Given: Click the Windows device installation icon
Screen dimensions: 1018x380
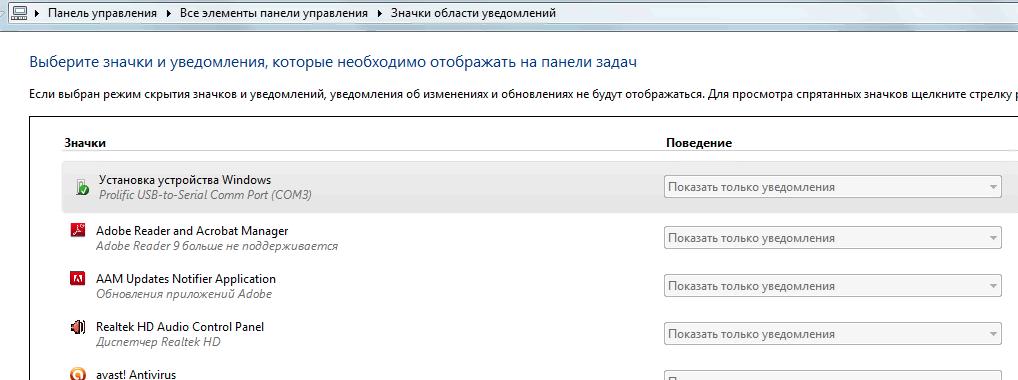Looking at the screenshot, I should 82,188.
